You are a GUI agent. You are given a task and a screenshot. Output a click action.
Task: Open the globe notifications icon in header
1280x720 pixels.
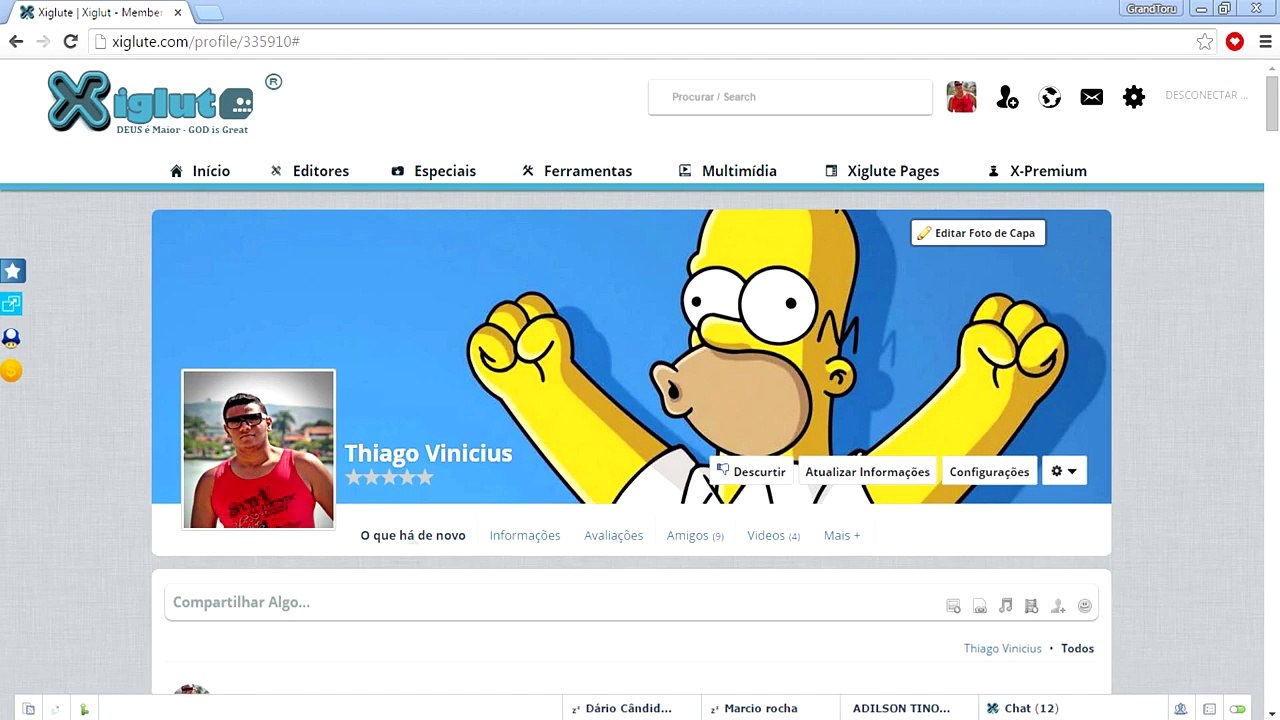tap(1050, 97)
